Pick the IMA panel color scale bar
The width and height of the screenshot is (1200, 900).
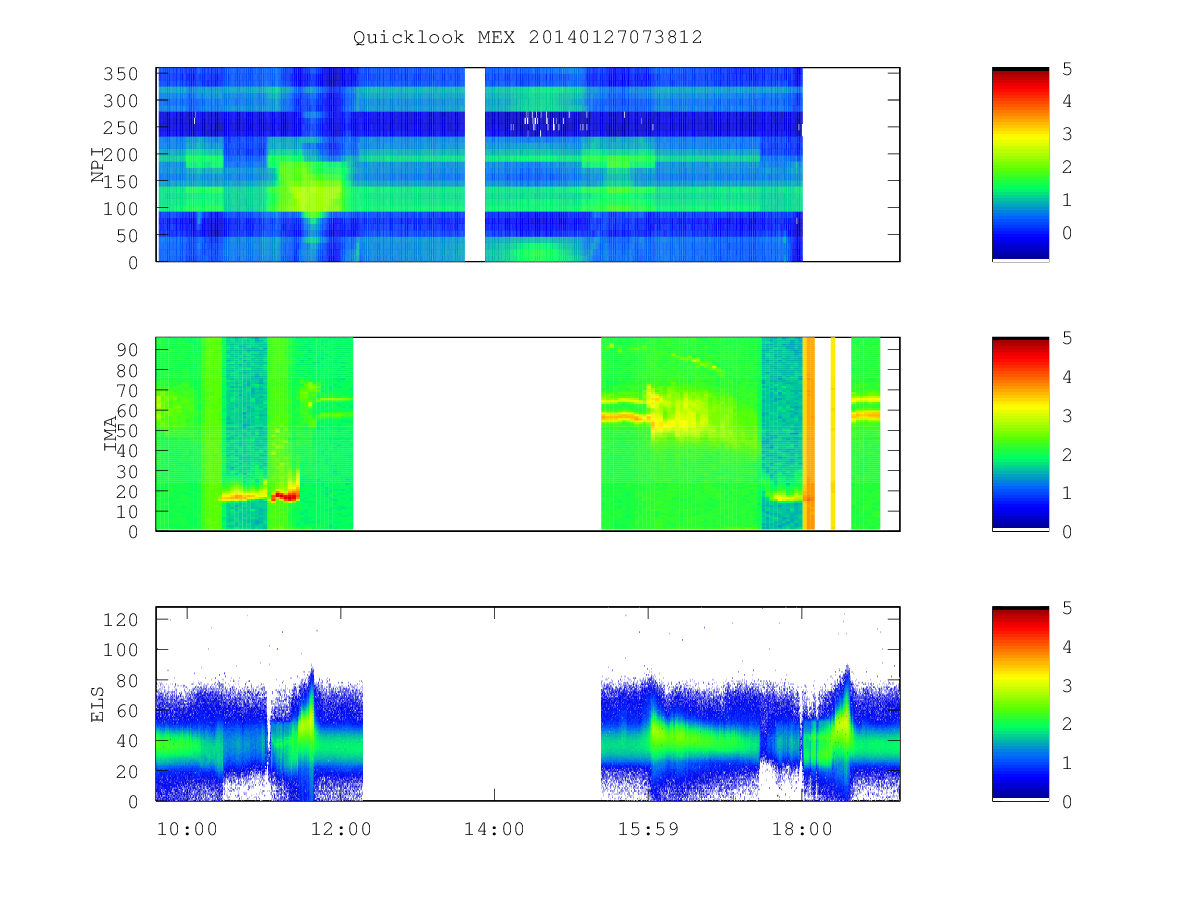pos(1020,433)
